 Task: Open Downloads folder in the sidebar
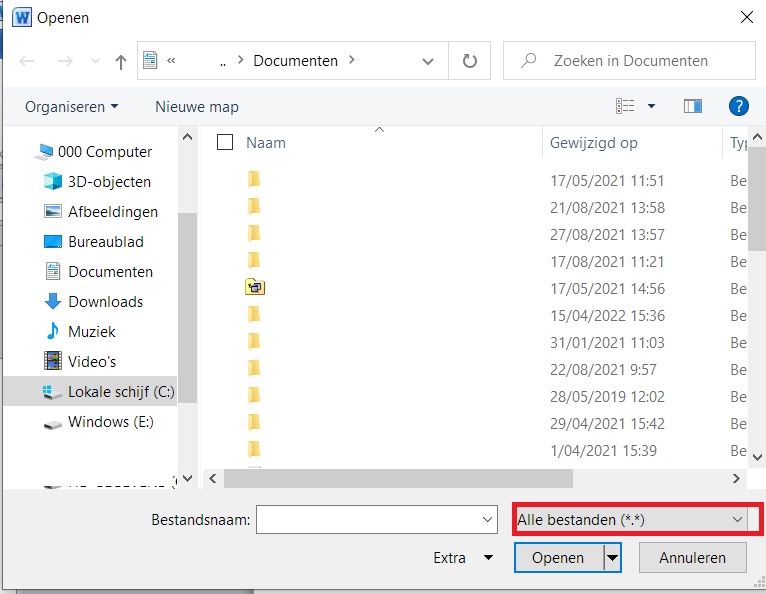point(105,302)
